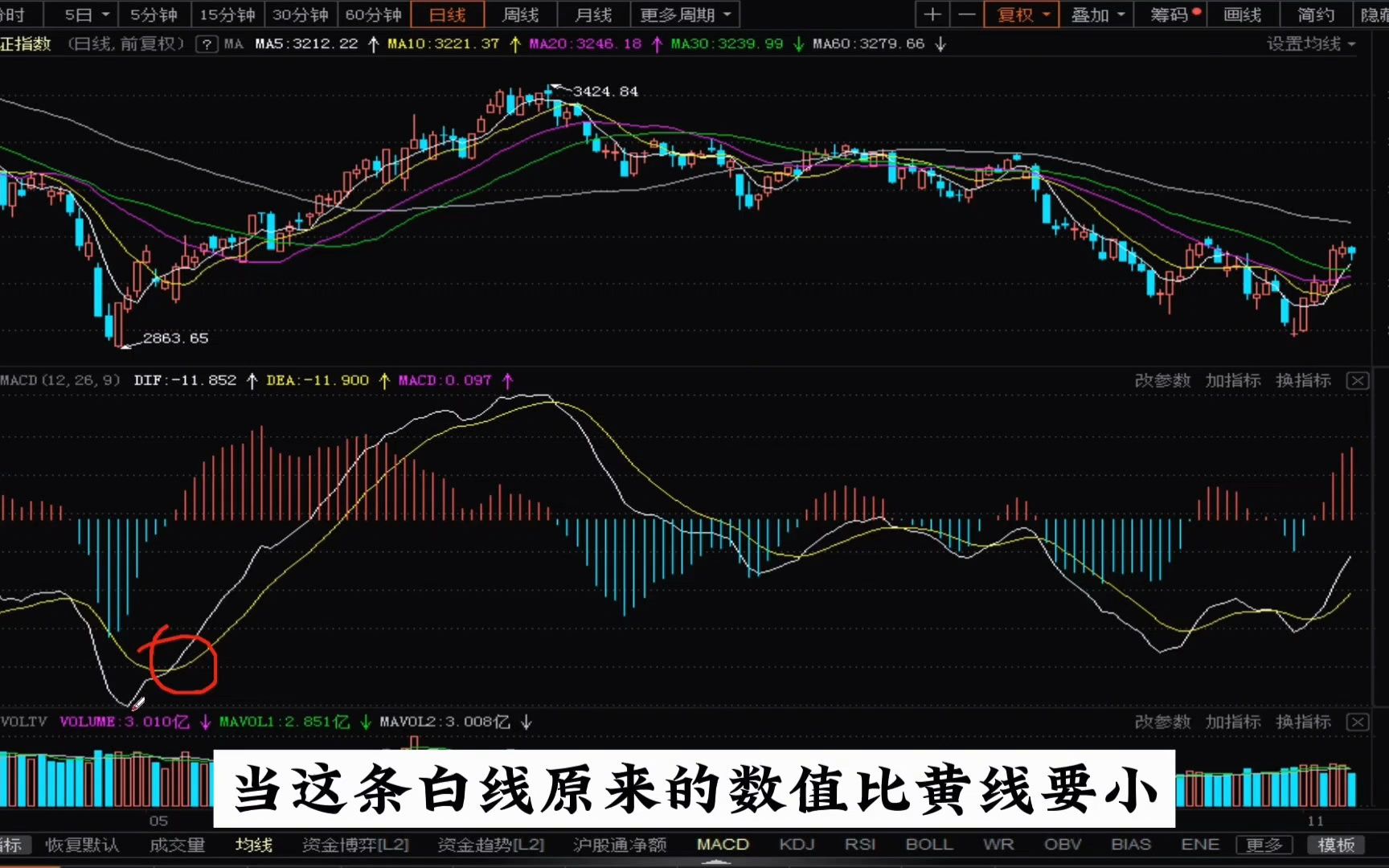Select the 日线 daily chart tab
1389x868 pixels.
448,14
